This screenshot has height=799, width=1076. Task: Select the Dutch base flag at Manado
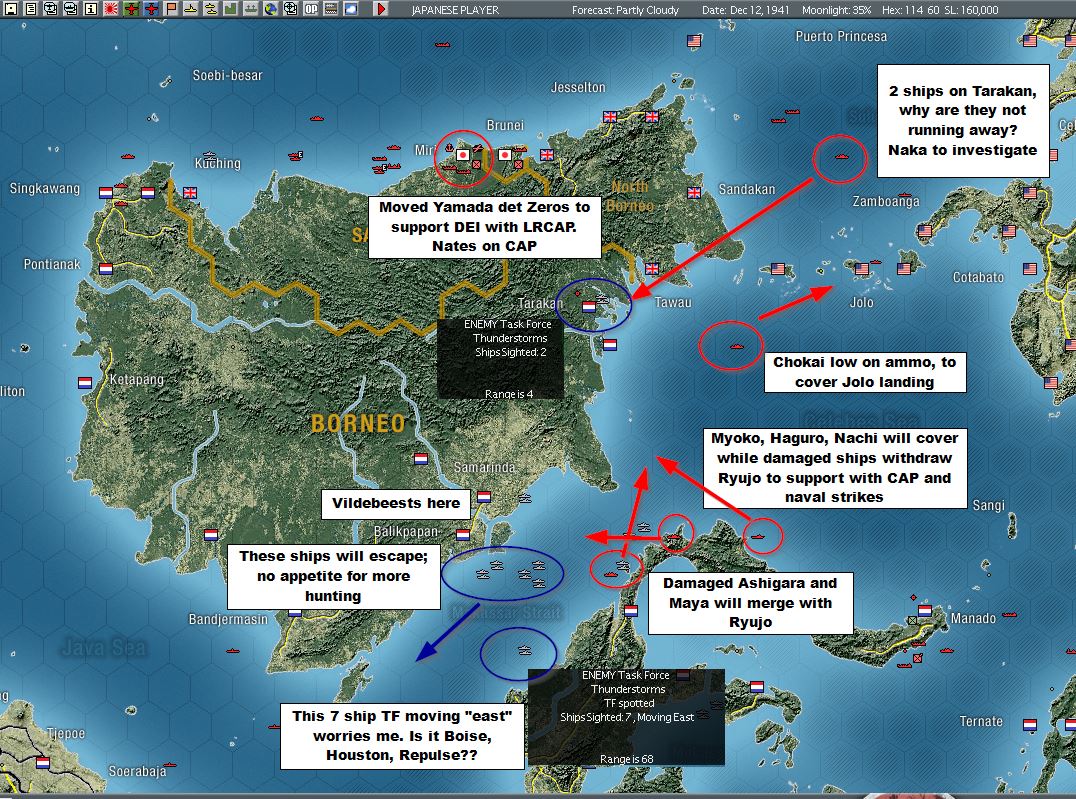pyautogui.click(x=925, y=610)
